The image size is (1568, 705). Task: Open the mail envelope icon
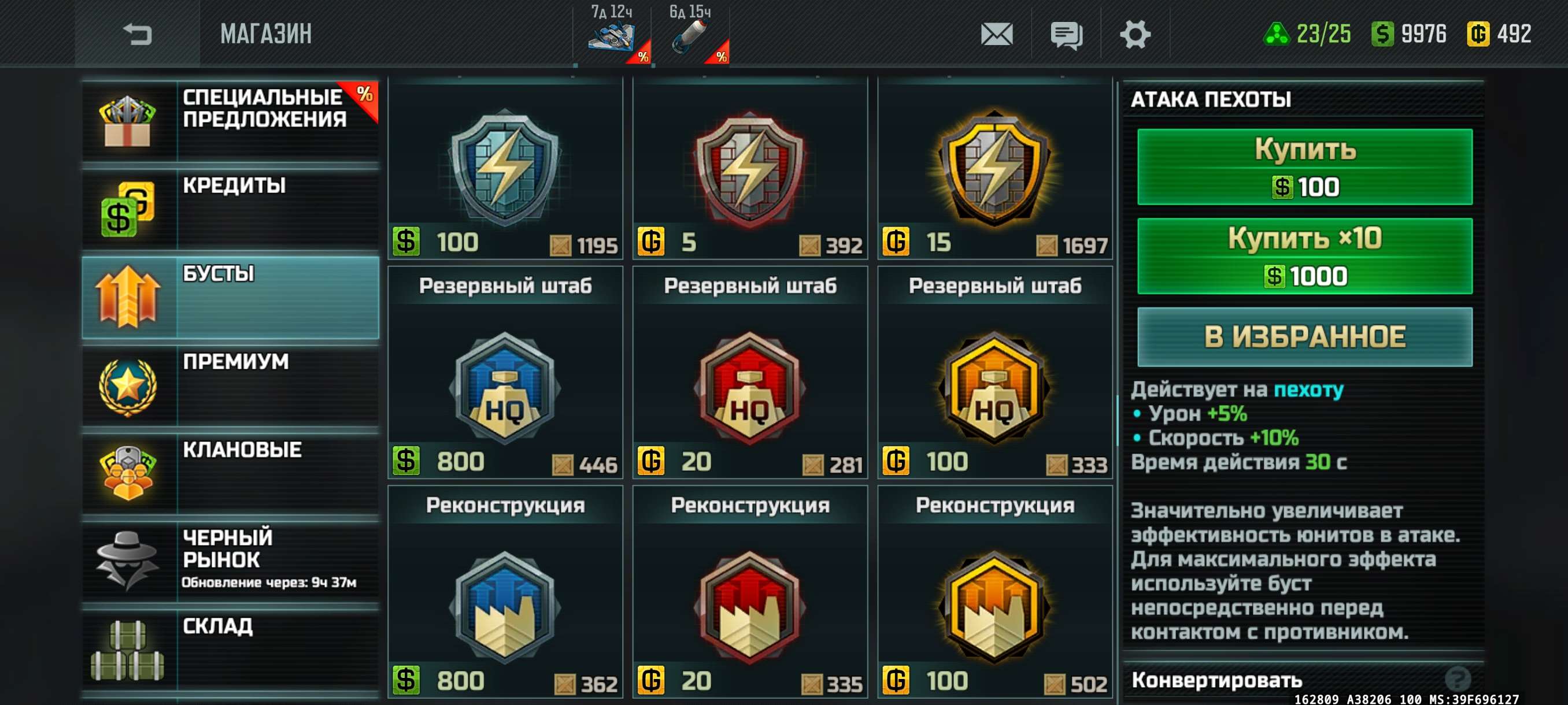pos(996,34)
